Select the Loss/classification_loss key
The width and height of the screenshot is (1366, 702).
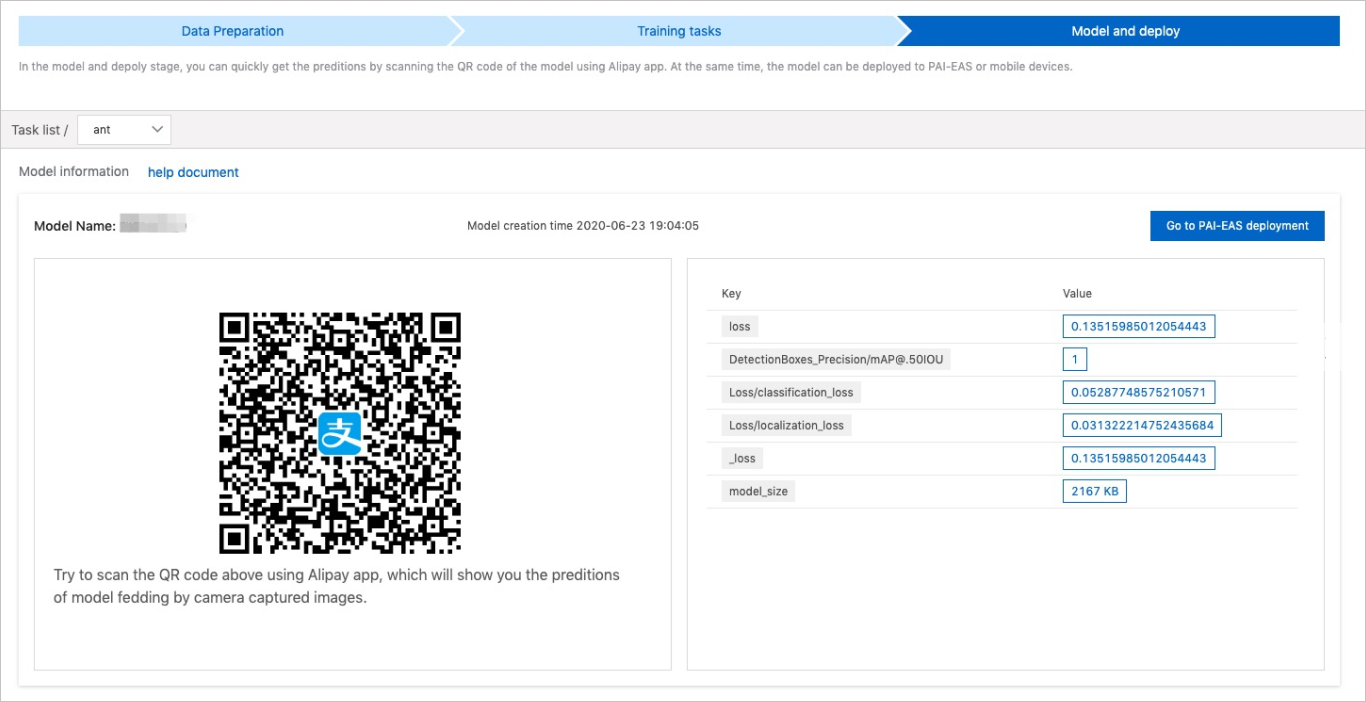(791, 393)
